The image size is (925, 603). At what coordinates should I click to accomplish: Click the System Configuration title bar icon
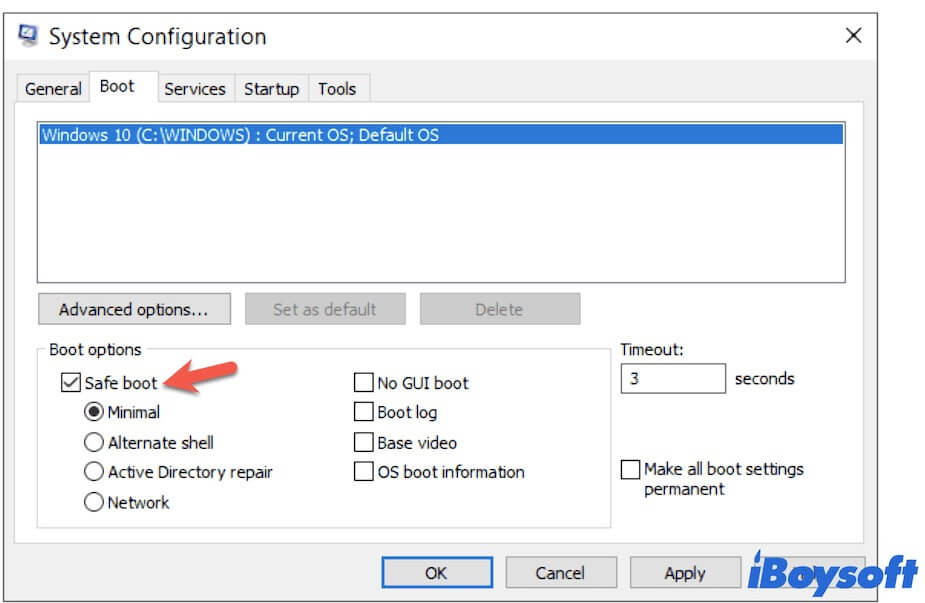click(28, 36)
